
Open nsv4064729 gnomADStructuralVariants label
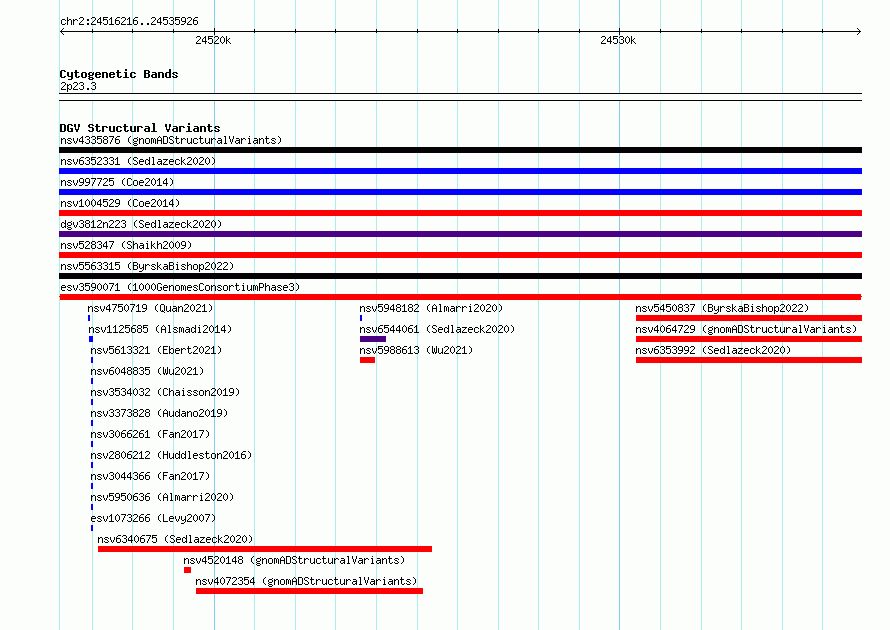pyautogui.click(x=746, y=329)
